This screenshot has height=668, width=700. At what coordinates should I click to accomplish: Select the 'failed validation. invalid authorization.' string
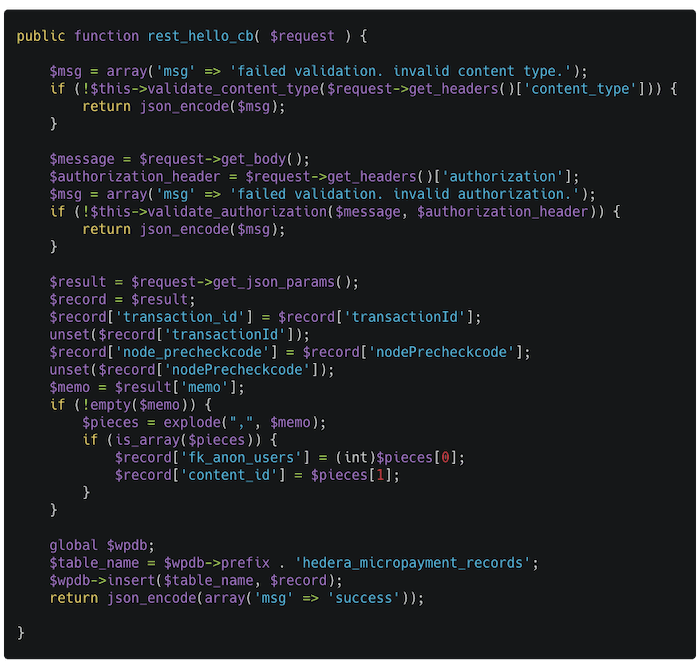coord(405,194)
